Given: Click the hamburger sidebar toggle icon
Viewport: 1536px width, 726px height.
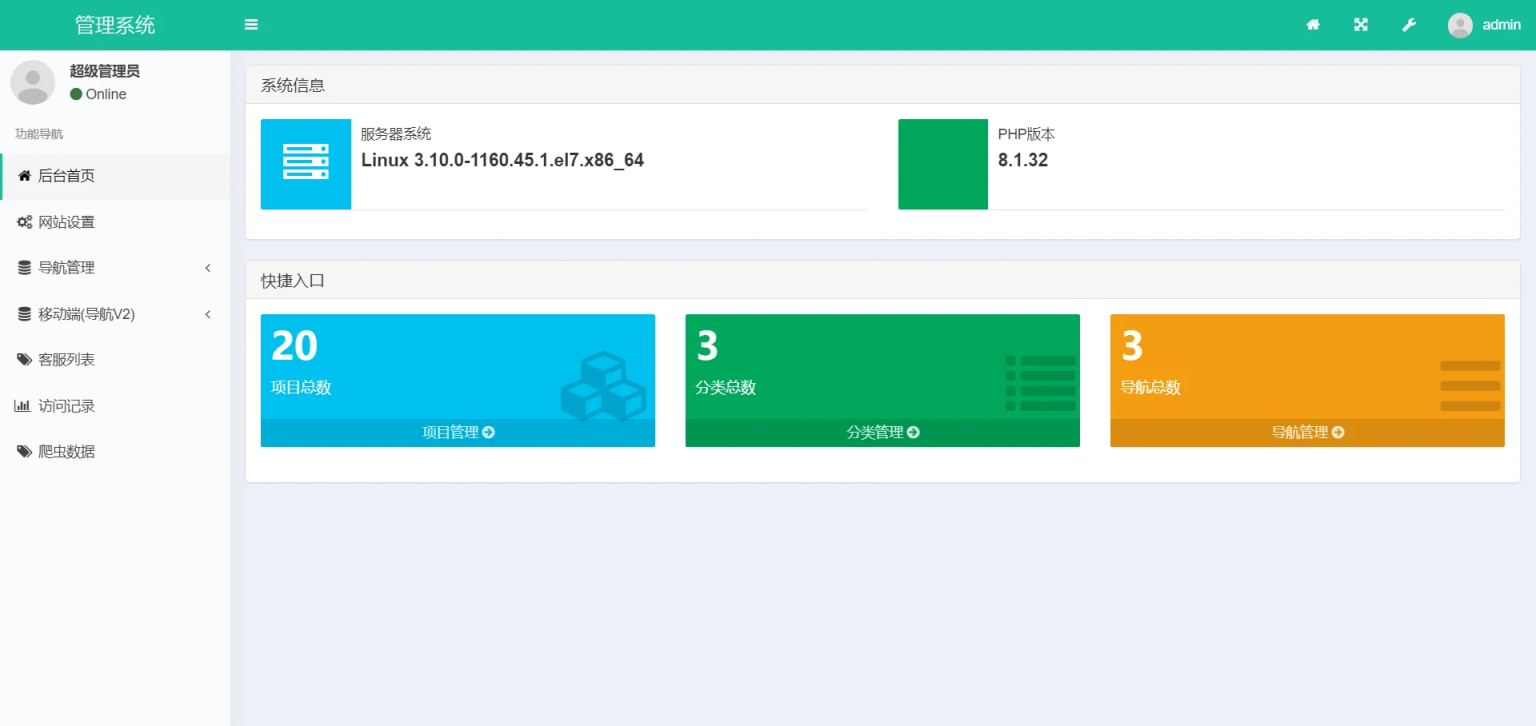Looking at the screenshot, I should click(251, 25).
